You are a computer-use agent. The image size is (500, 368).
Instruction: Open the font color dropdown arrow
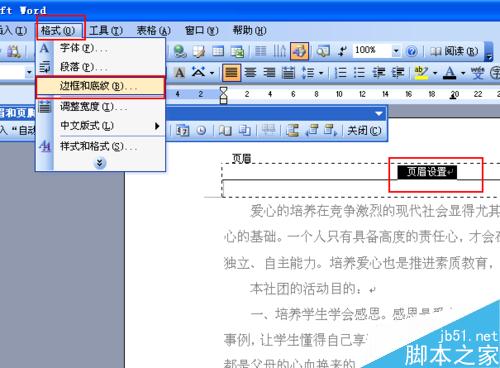(x=463, y=72)
